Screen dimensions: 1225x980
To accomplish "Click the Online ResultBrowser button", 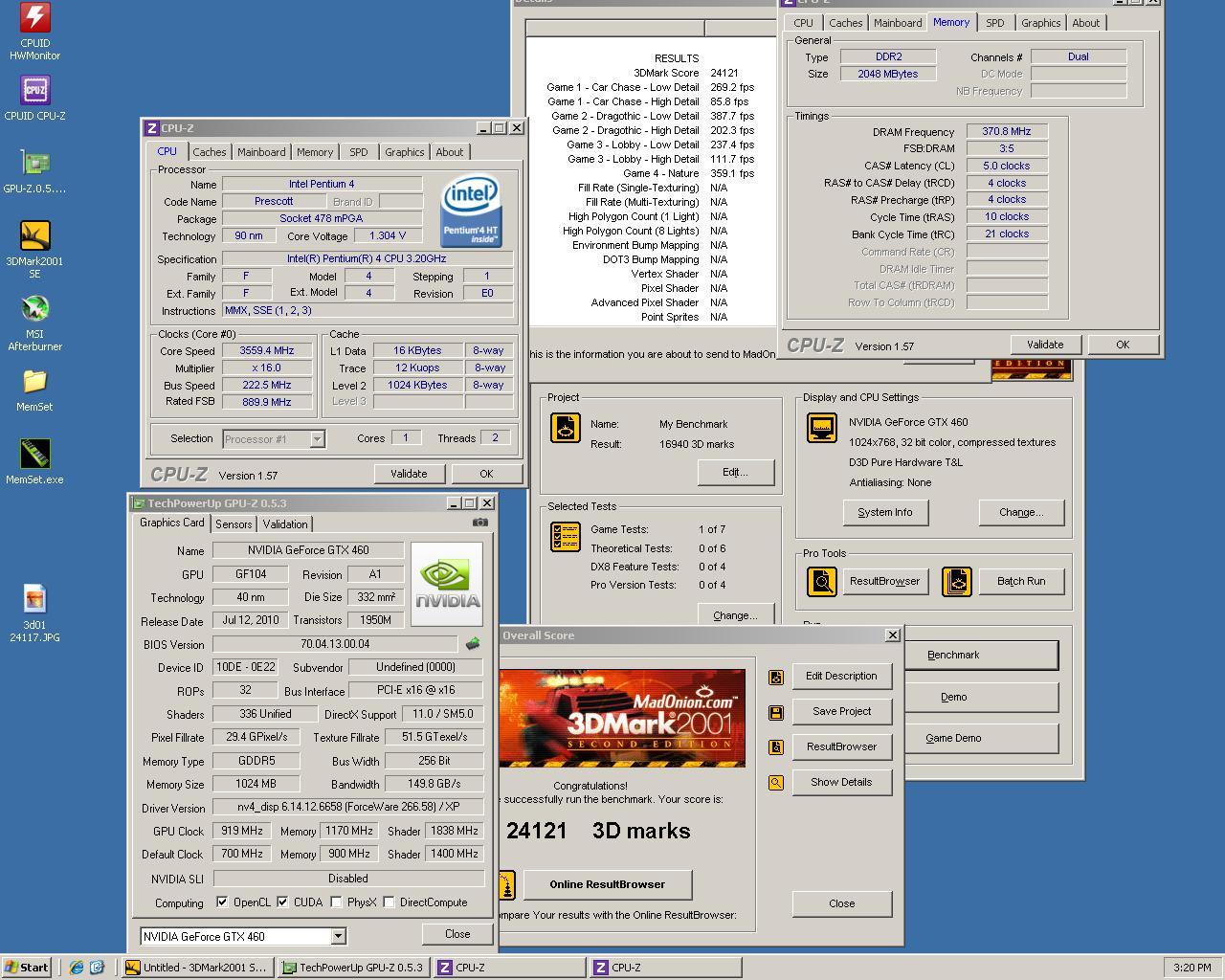I will pyautogui.click(x=607, y=884).
